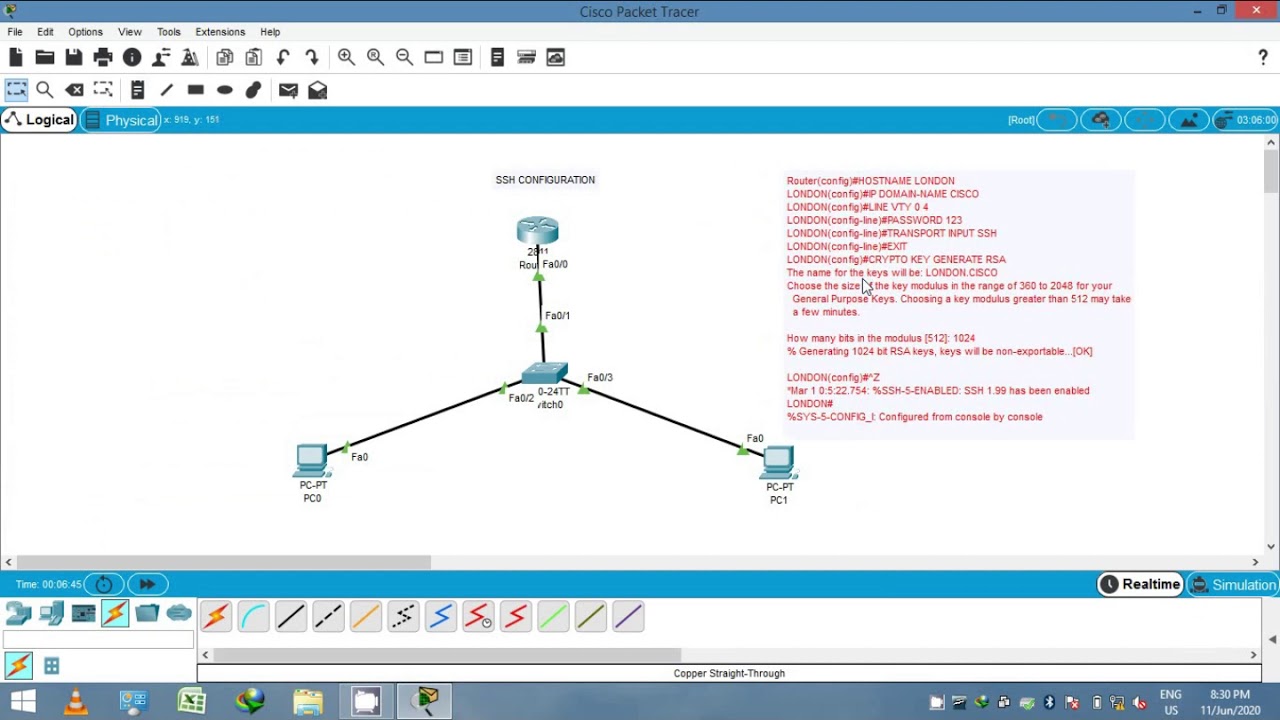This screenshot has height=720, width=1280.
Task: Open a file with the folder icon
Action: [x=45, y=57]
